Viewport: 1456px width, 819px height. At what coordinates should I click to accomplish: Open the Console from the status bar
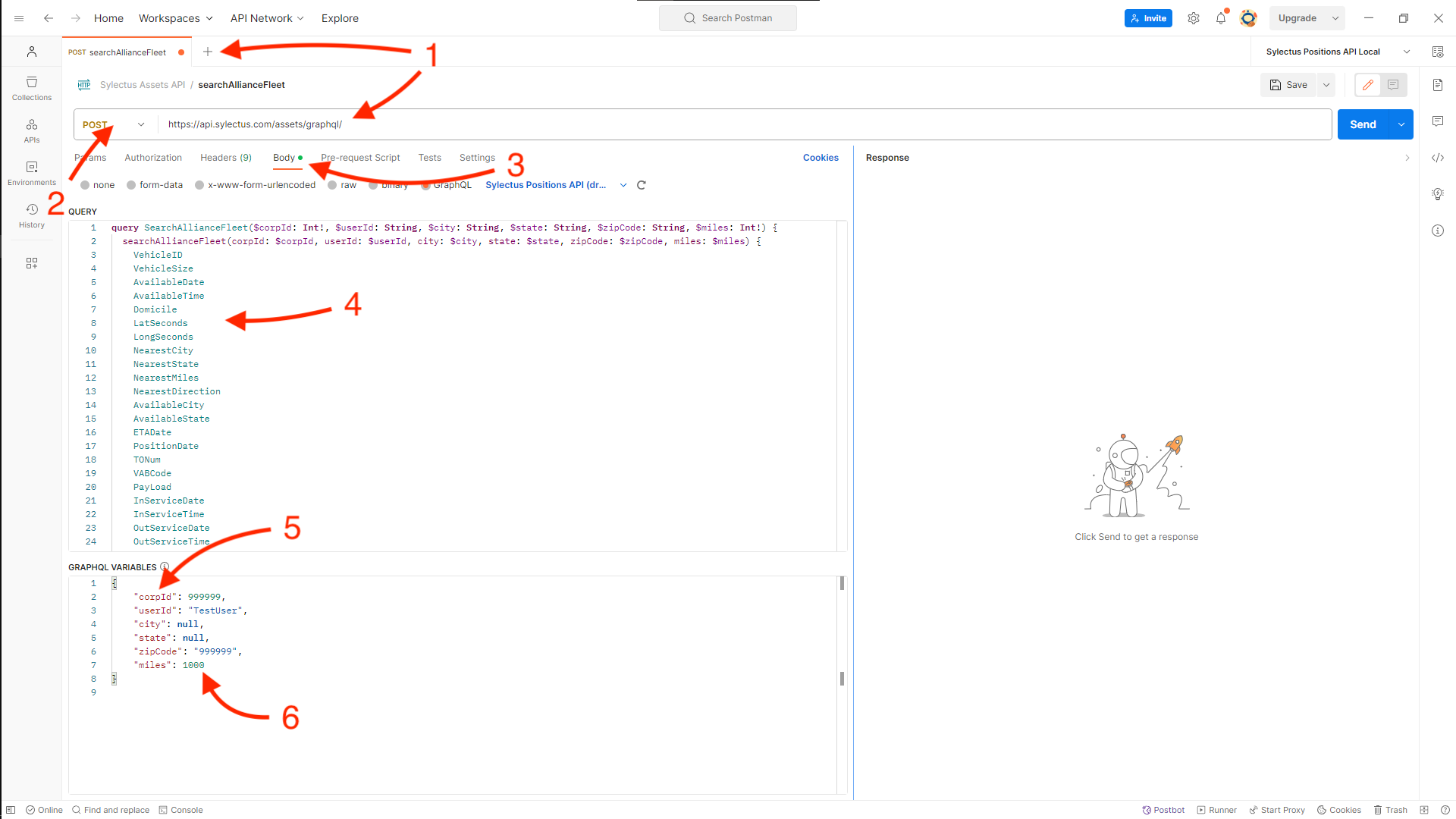[x=181, y=810]
